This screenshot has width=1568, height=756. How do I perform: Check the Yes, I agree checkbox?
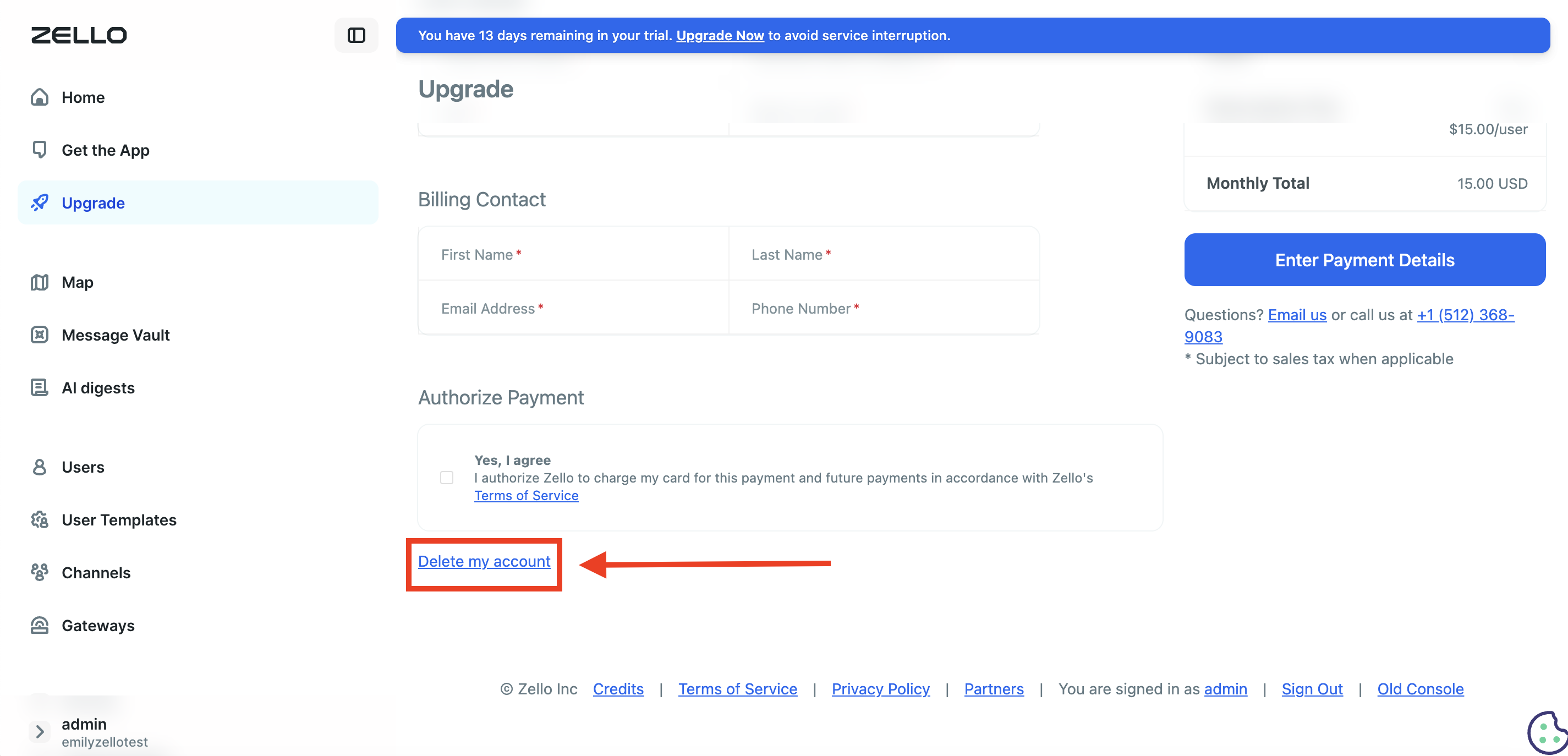447,478
